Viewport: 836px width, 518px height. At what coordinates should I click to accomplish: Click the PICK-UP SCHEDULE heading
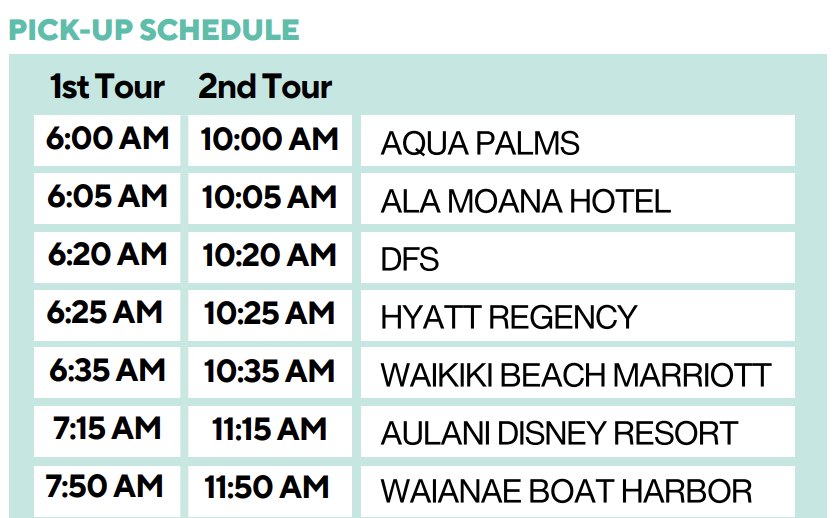[154, 29]
